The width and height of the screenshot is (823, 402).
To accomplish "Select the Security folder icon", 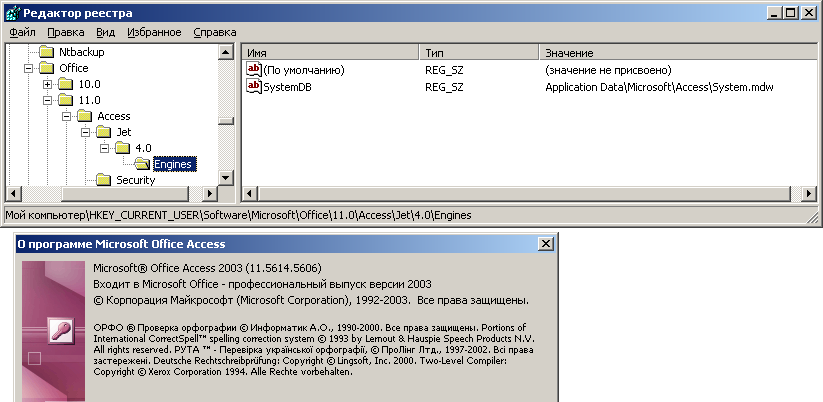I will 104,180.
